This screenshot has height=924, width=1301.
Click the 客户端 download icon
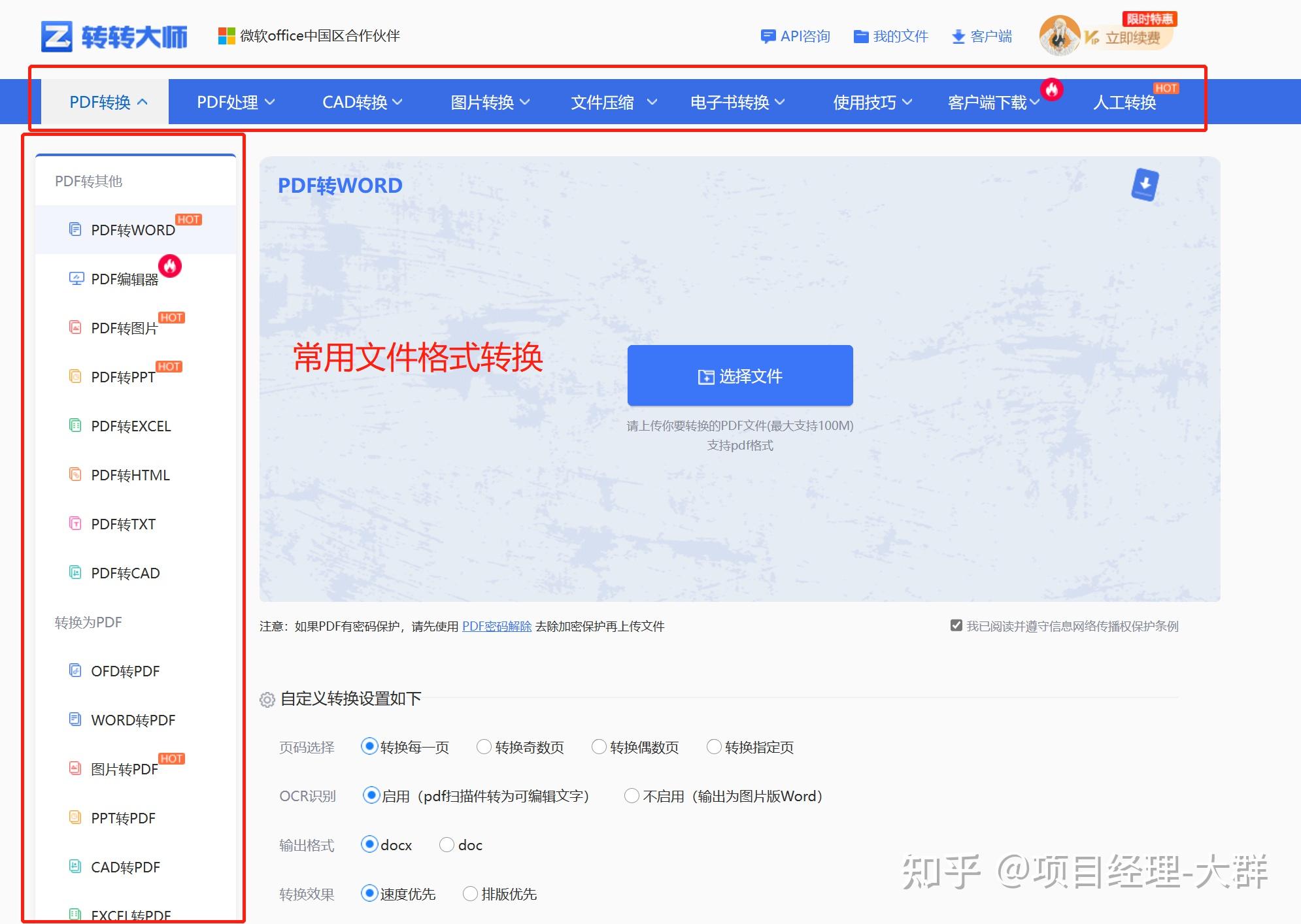[x=958, y=36]
